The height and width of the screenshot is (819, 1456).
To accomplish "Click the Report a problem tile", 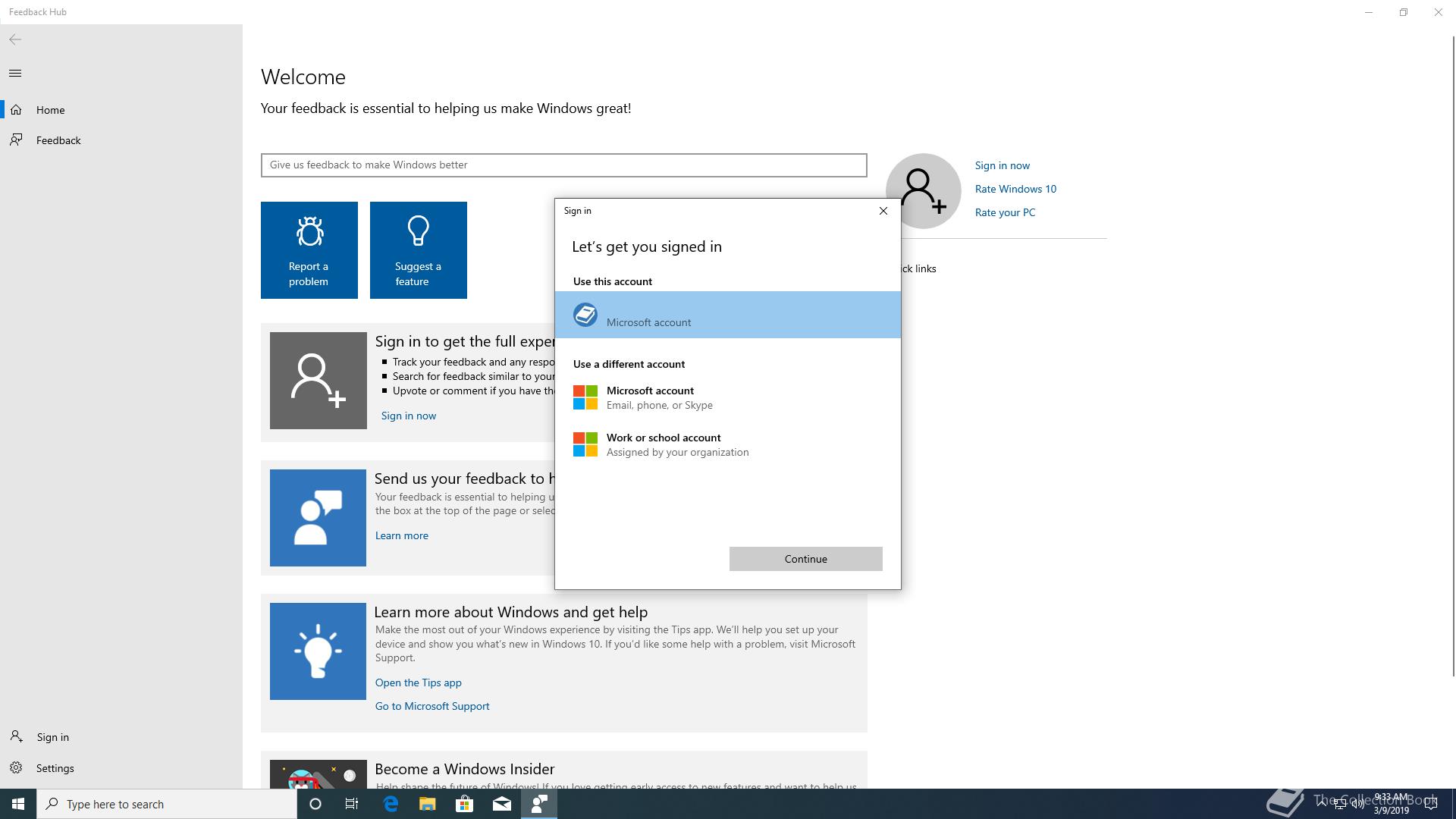I will 309,250.
